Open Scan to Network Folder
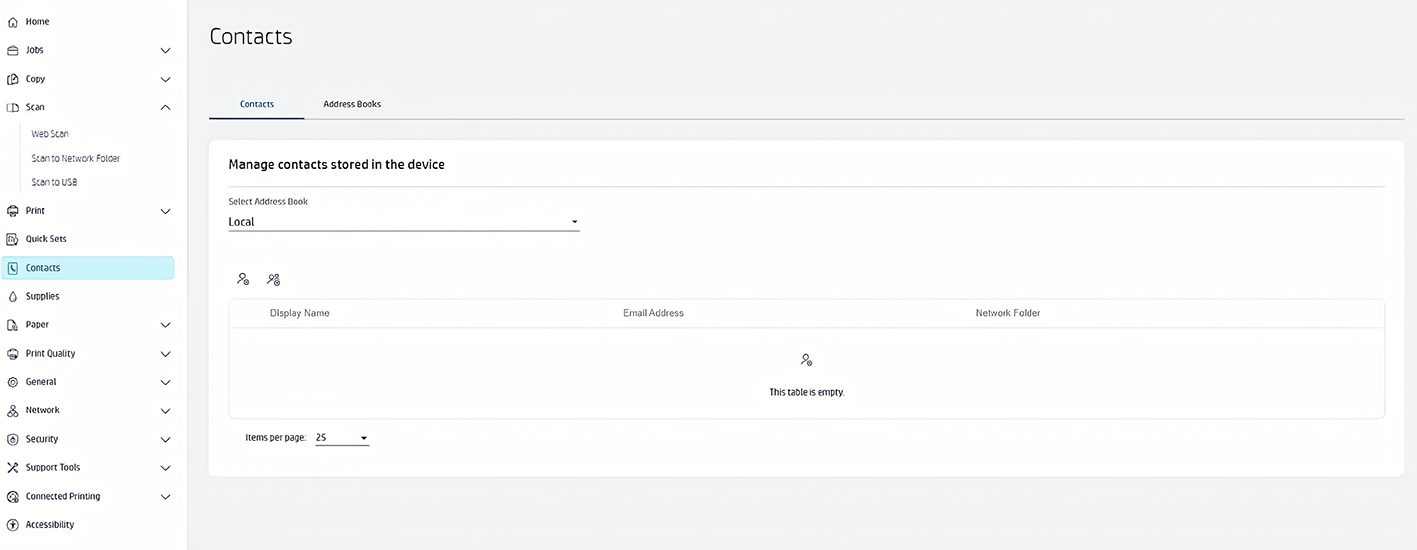The height and width of the screenshot is (550, 1417). point(76,159)
